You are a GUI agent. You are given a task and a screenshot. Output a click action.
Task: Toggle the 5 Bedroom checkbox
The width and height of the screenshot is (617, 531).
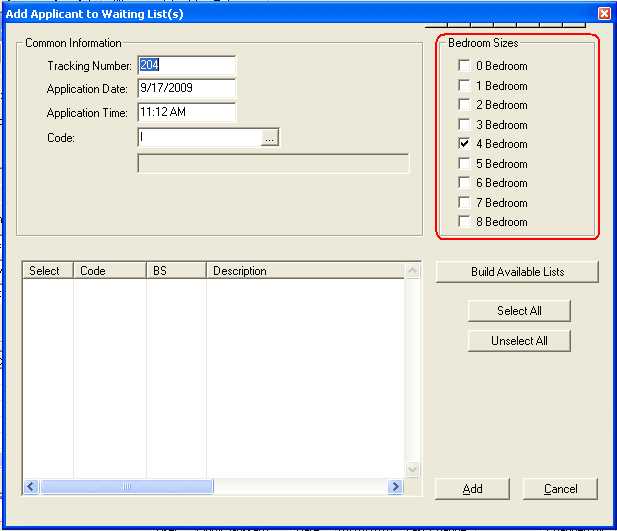click(x=464, y=164)
